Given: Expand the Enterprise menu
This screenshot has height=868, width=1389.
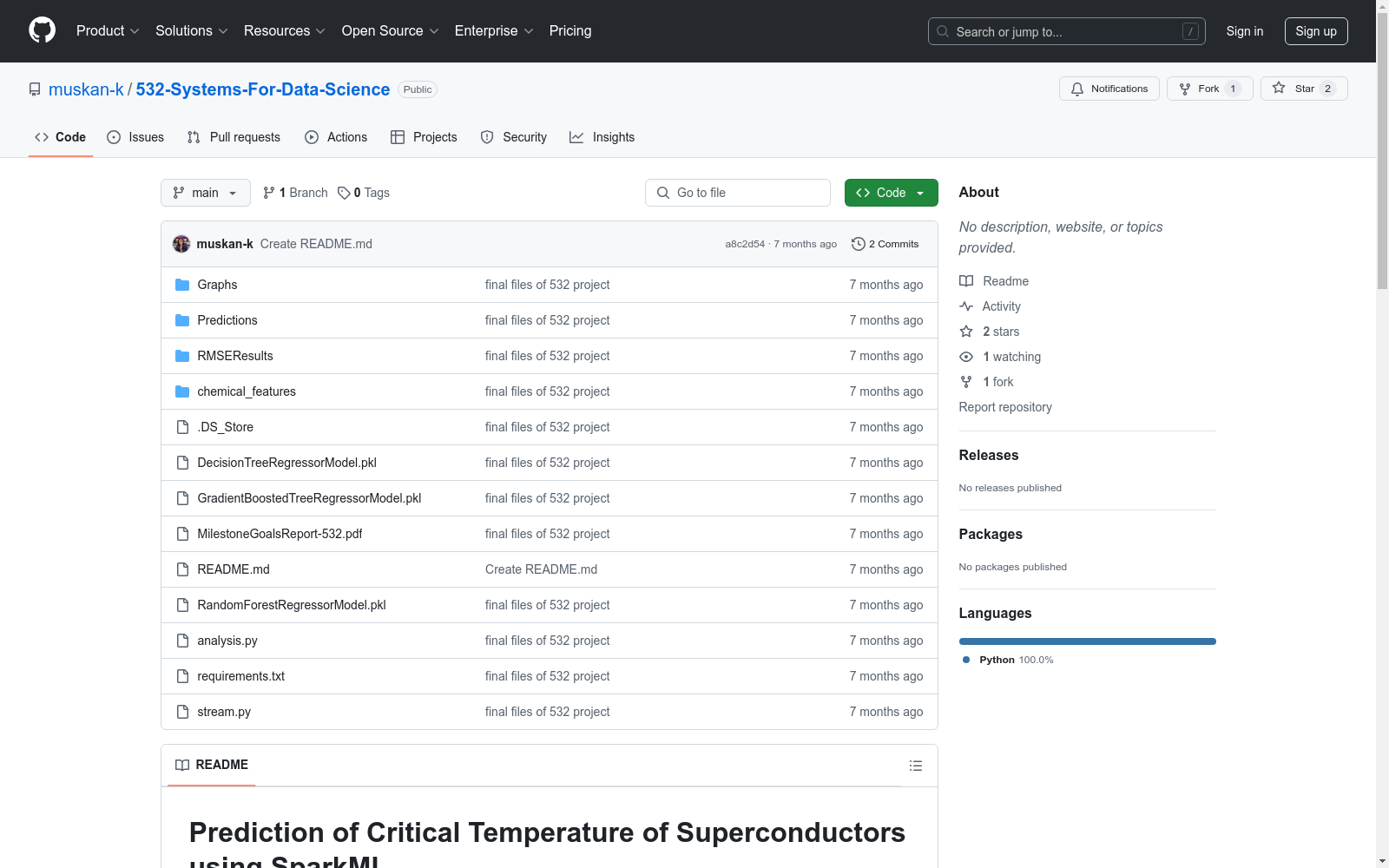Looking at the screenshot, I should pyautogui.click(x=494, y=30).
